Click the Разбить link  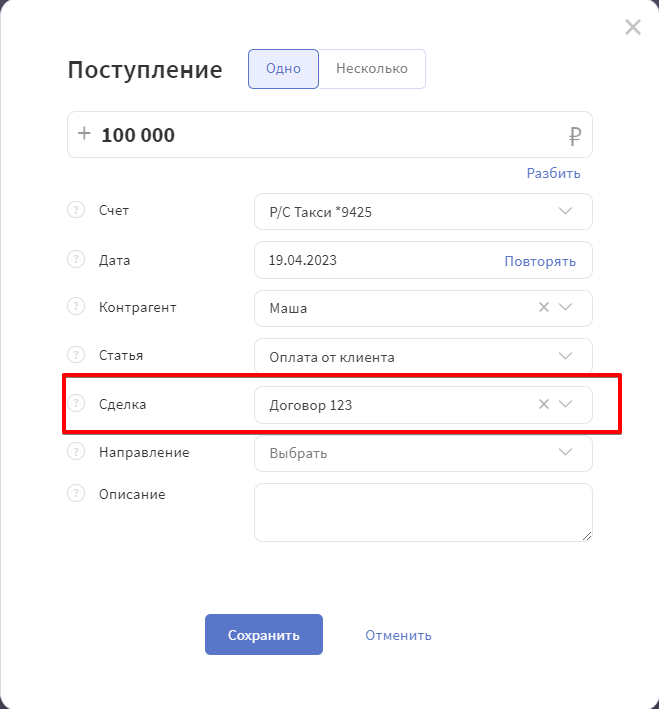click(x=553, y=173)
